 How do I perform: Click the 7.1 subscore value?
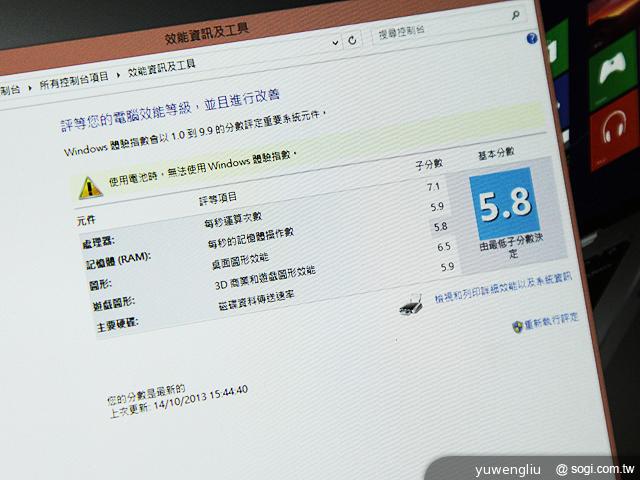point(433,187)
